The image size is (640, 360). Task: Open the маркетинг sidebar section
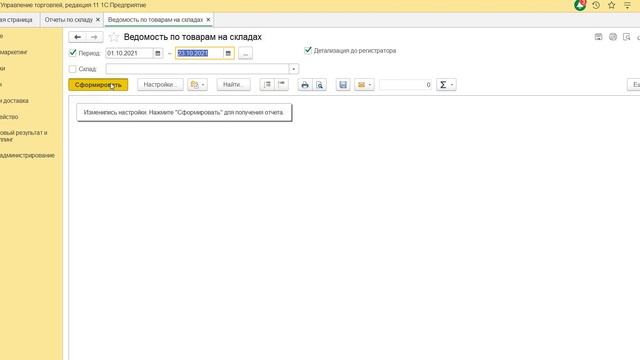pos(13,52)
